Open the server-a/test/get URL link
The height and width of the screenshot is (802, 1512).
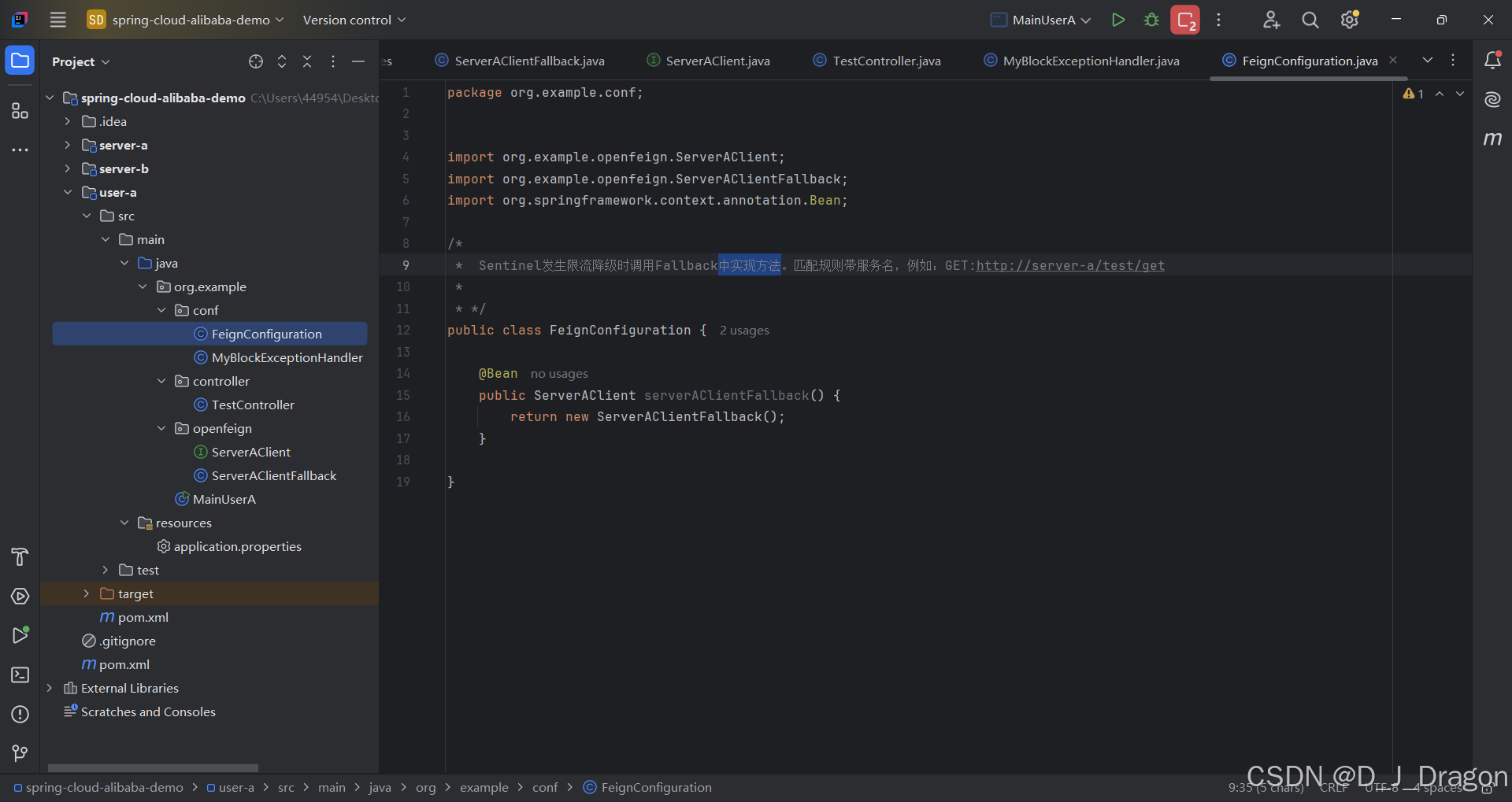pos(1070,265)
